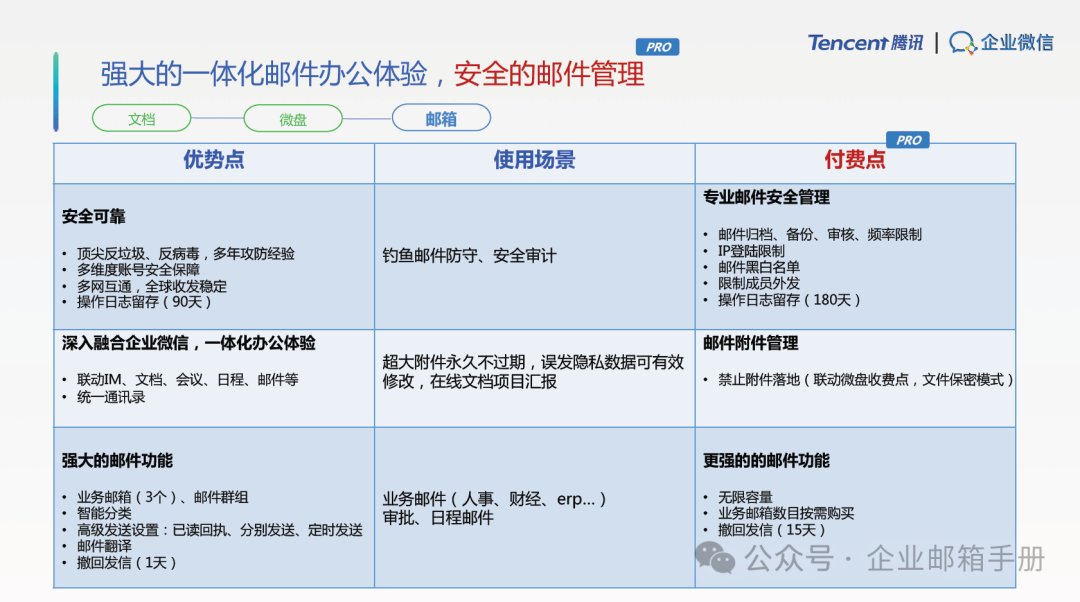
Task: Select the 文档 pill tab
Action: point(142,118)
